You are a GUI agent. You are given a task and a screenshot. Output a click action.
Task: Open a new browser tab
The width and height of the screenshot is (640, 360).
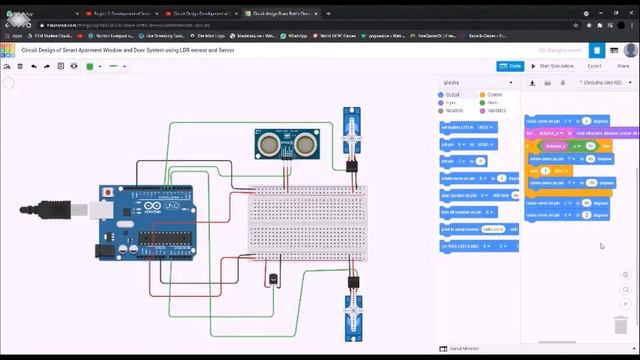click(329, 13)
